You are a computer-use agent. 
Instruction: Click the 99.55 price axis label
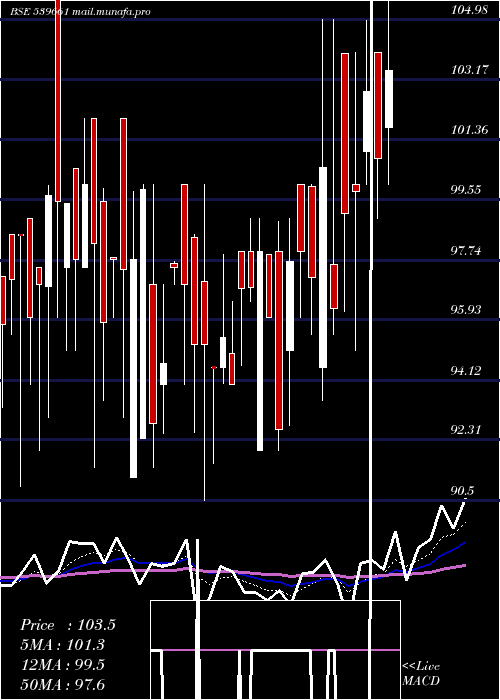click(x=466, y=190)
